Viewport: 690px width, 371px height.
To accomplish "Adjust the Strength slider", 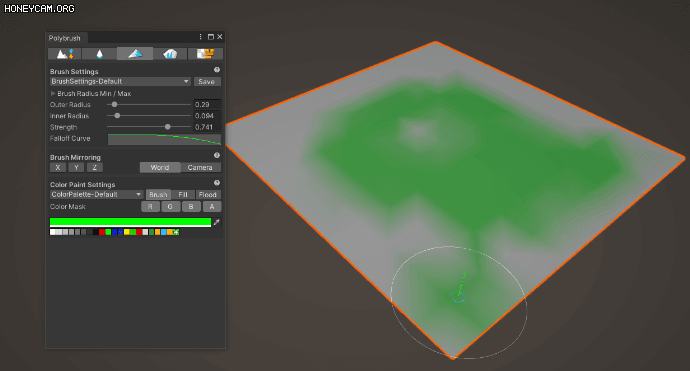I will point(149,127).
